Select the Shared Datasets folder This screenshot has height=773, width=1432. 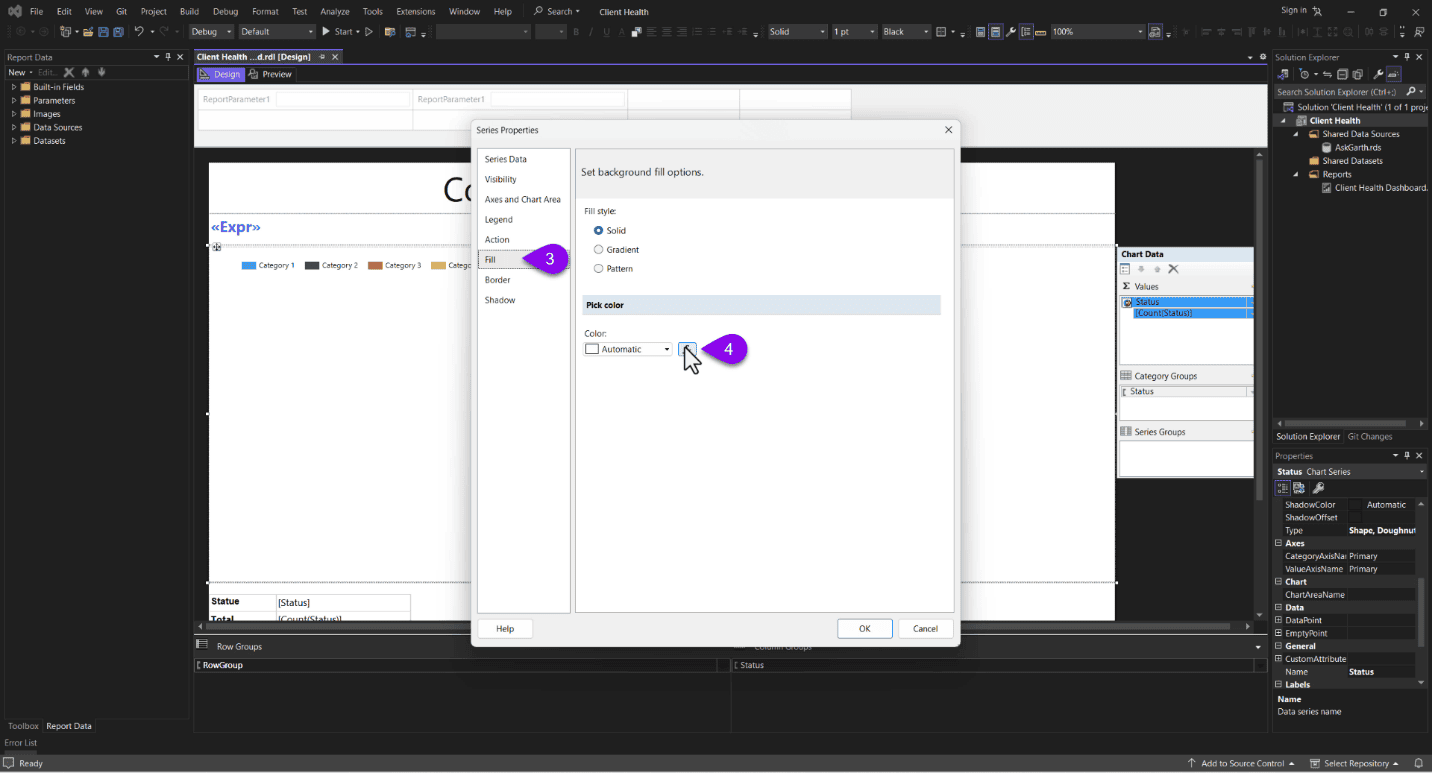coord(1352,161)
